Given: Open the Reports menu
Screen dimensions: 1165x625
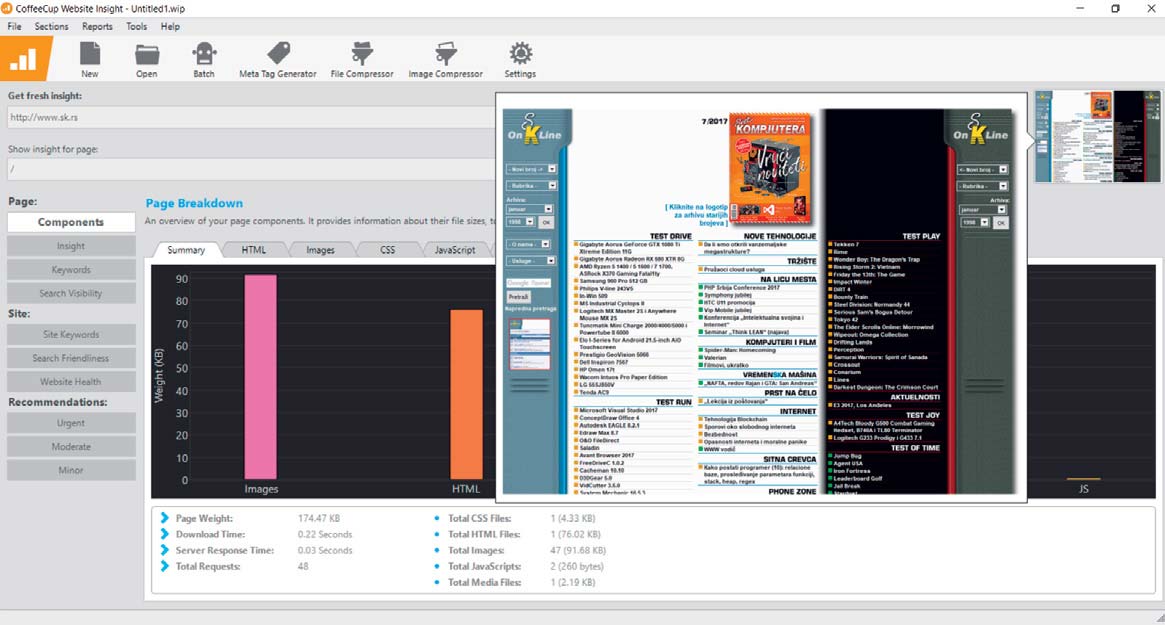Looking at the screenshot, I should click(97, 26).
